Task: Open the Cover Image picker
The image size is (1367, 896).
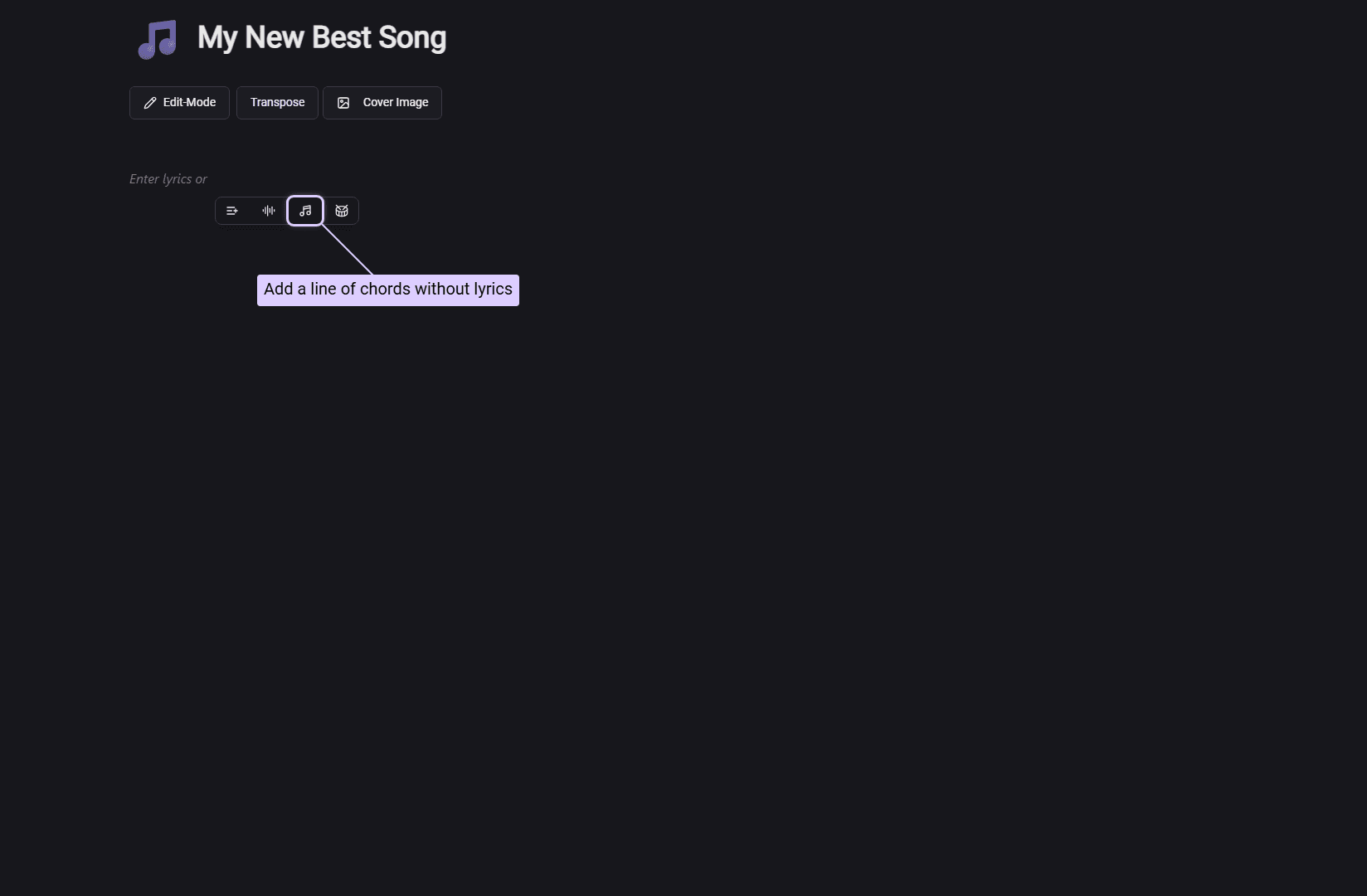Action: pyautogui.click(x=382, y=103)
